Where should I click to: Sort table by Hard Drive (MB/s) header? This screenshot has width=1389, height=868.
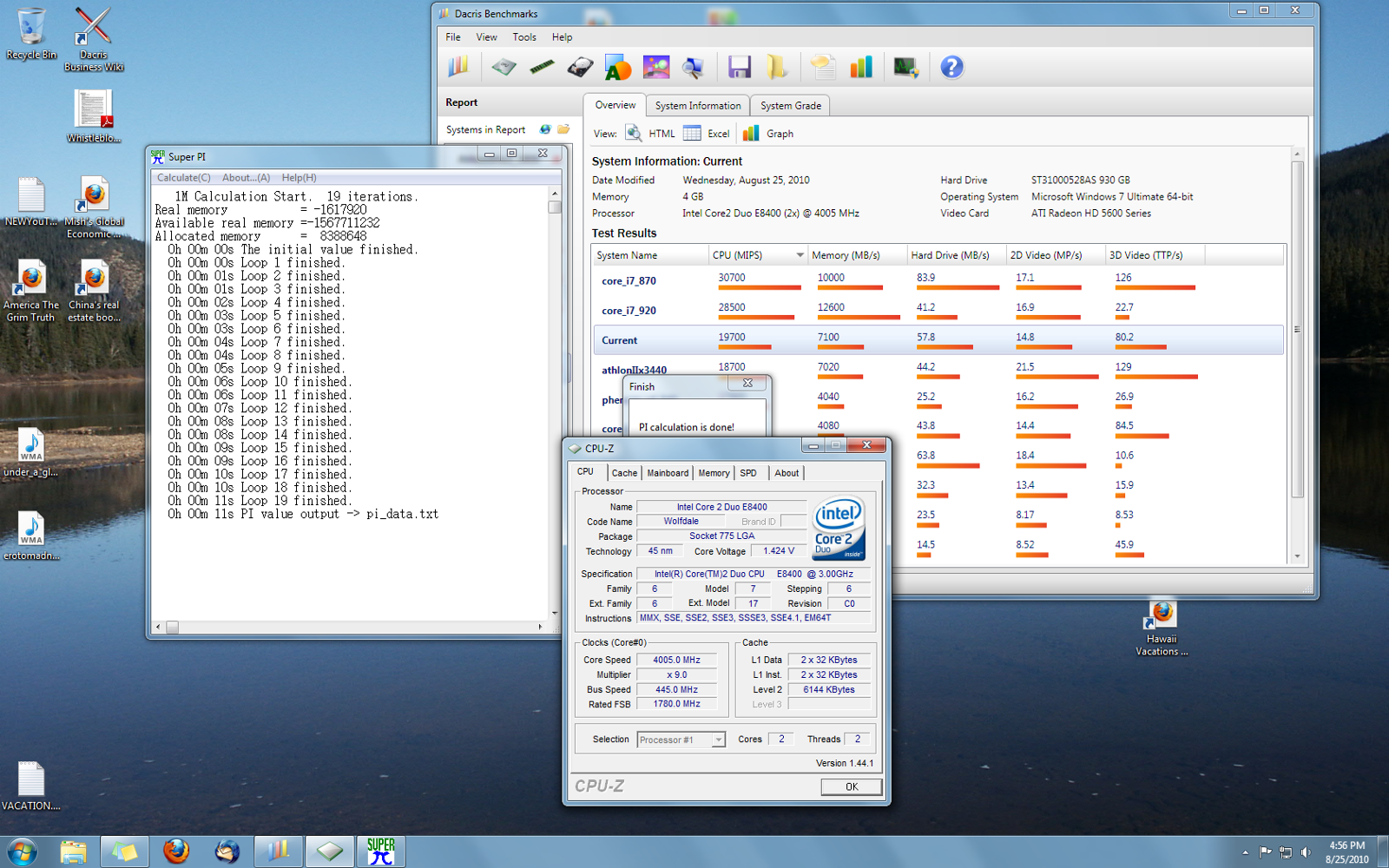956,255
